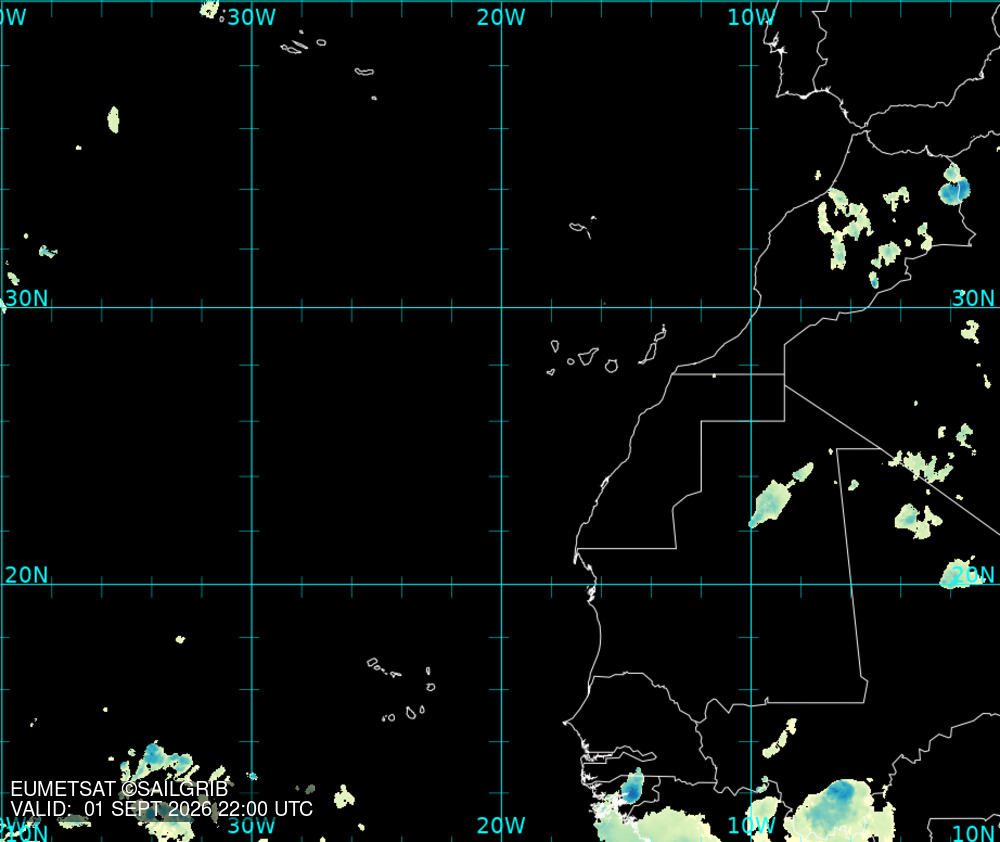Click the Canary Islands outline

(x=607, y=351)
